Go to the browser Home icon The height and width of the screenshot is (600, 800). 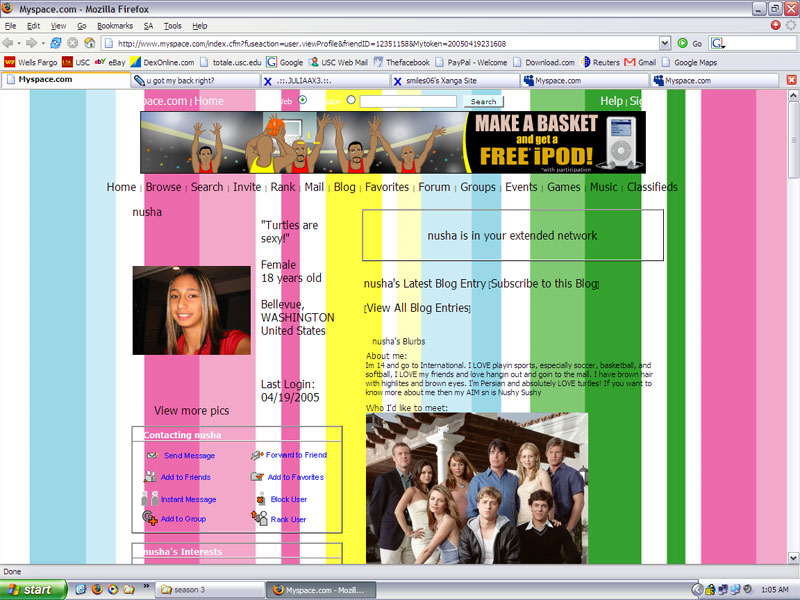(x=90, y=43)
